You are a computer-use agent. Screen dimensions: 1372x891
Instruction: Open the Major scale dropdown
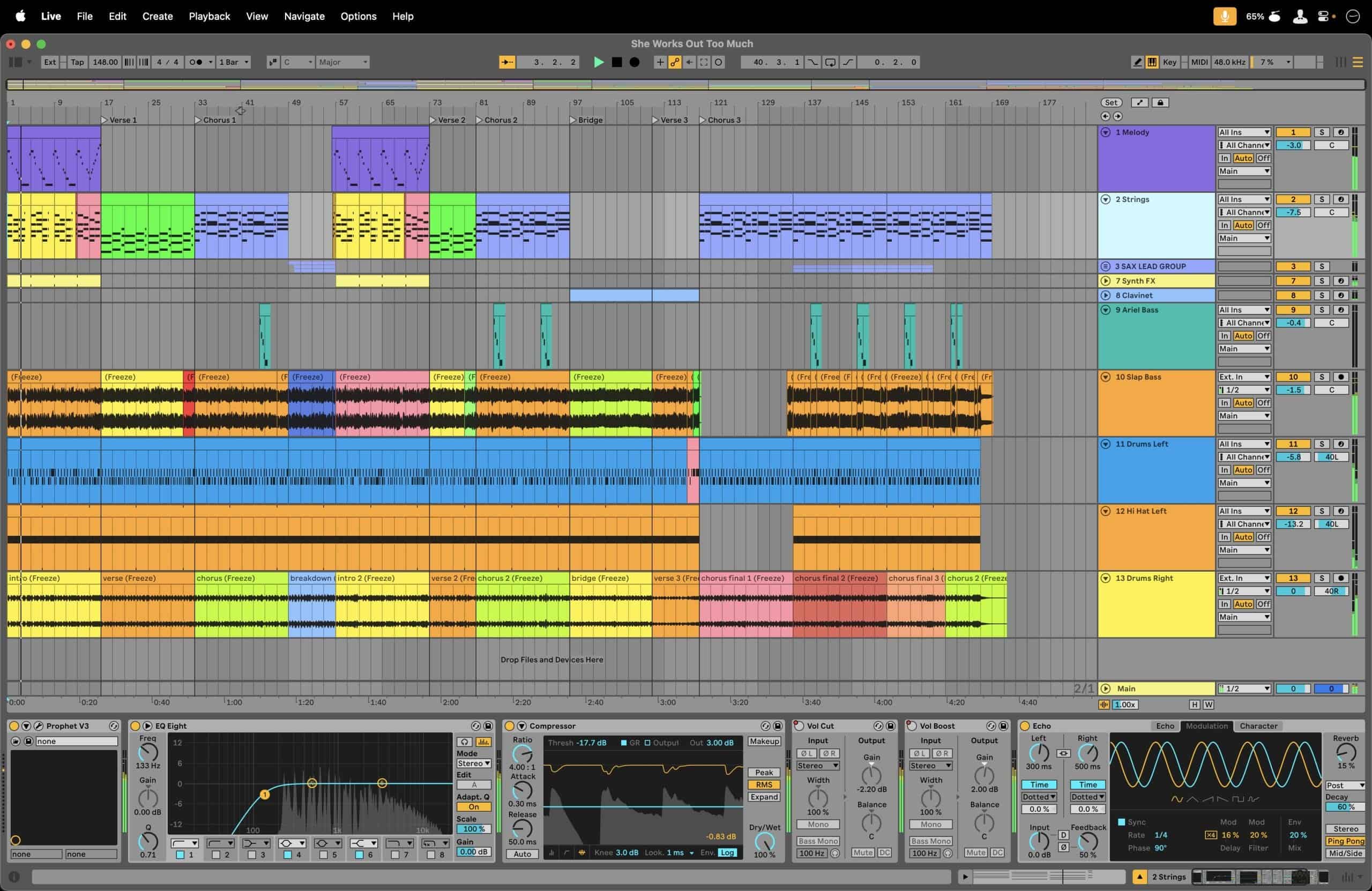342,62
